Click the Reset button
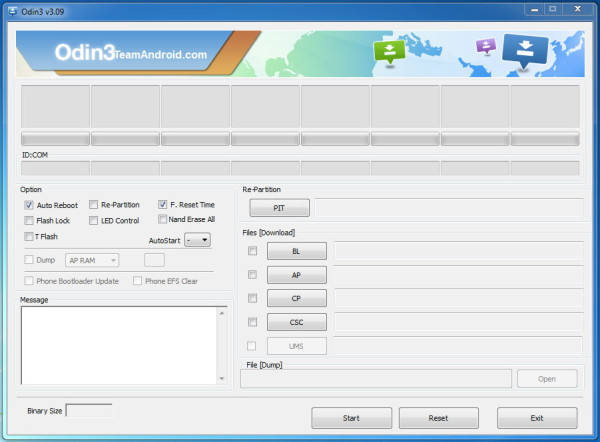 [x=439, y=418]
